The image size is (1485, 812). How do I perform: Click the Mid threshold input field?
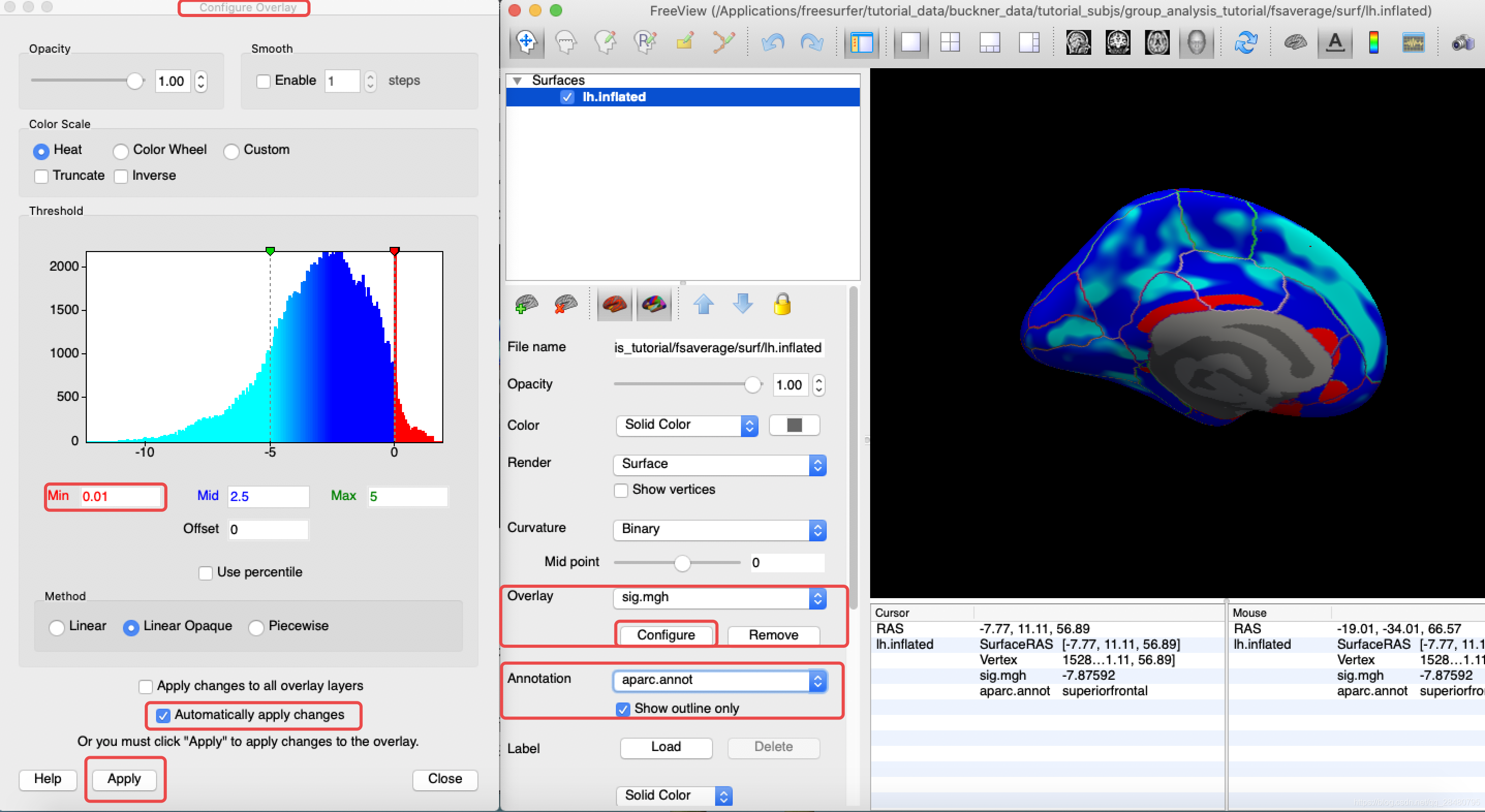click(x=268, y=496)
